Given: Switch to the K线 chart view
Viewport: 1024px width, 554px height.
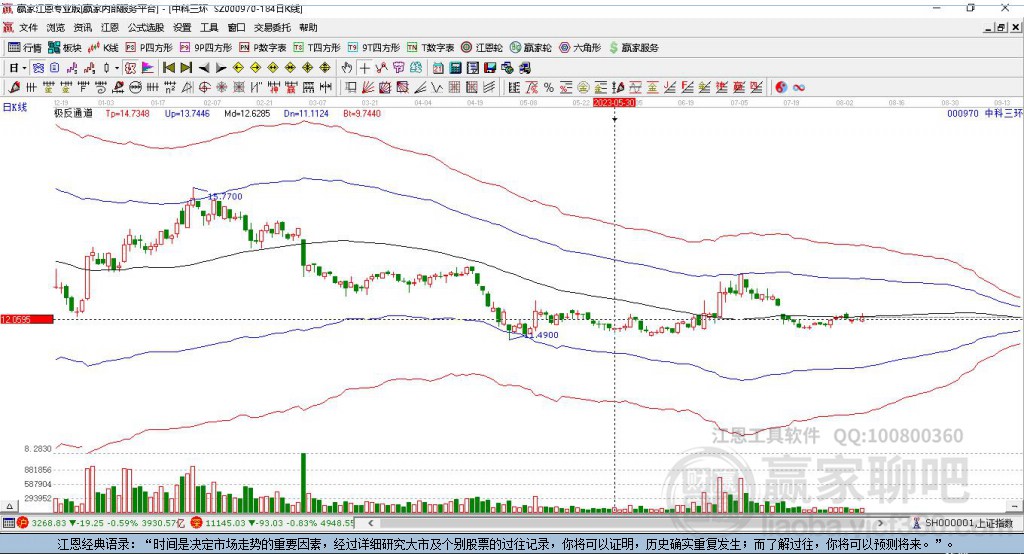Looking at the screenshot, I should [103, 48].
